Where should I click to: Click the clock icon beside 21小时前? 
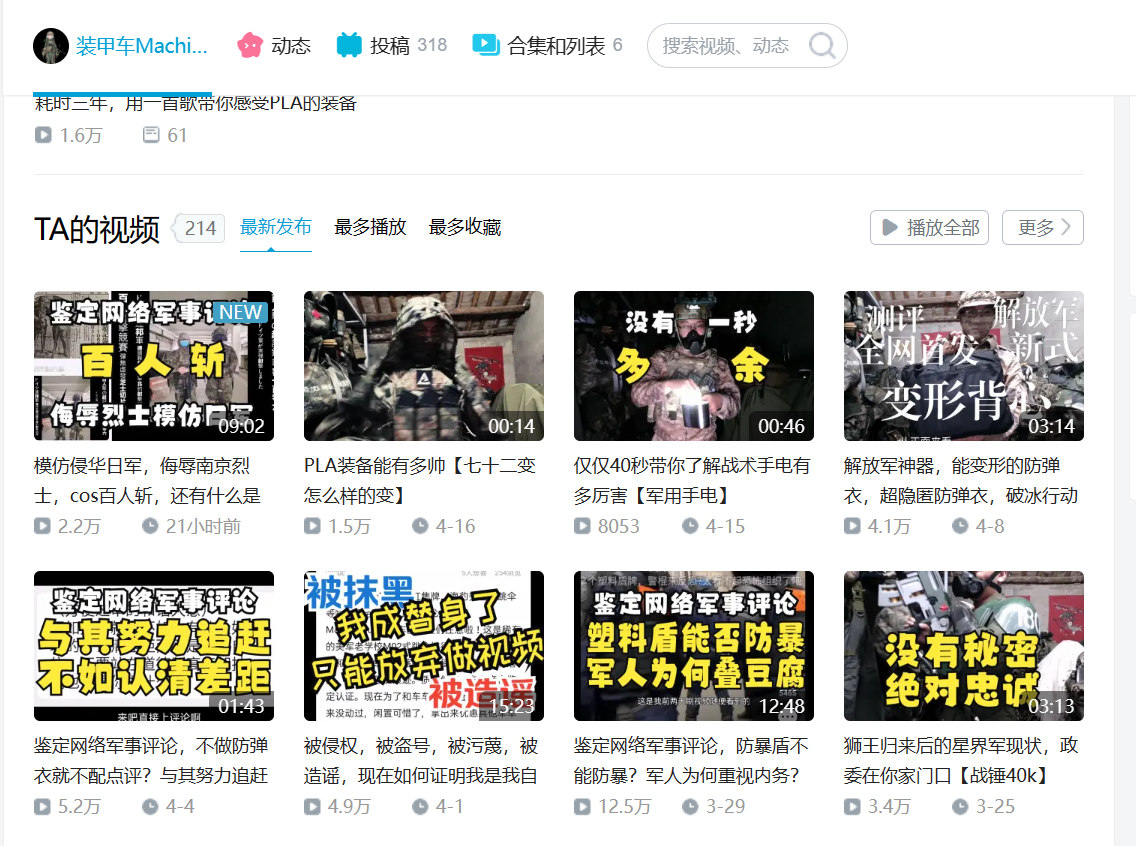click(150, 526)
